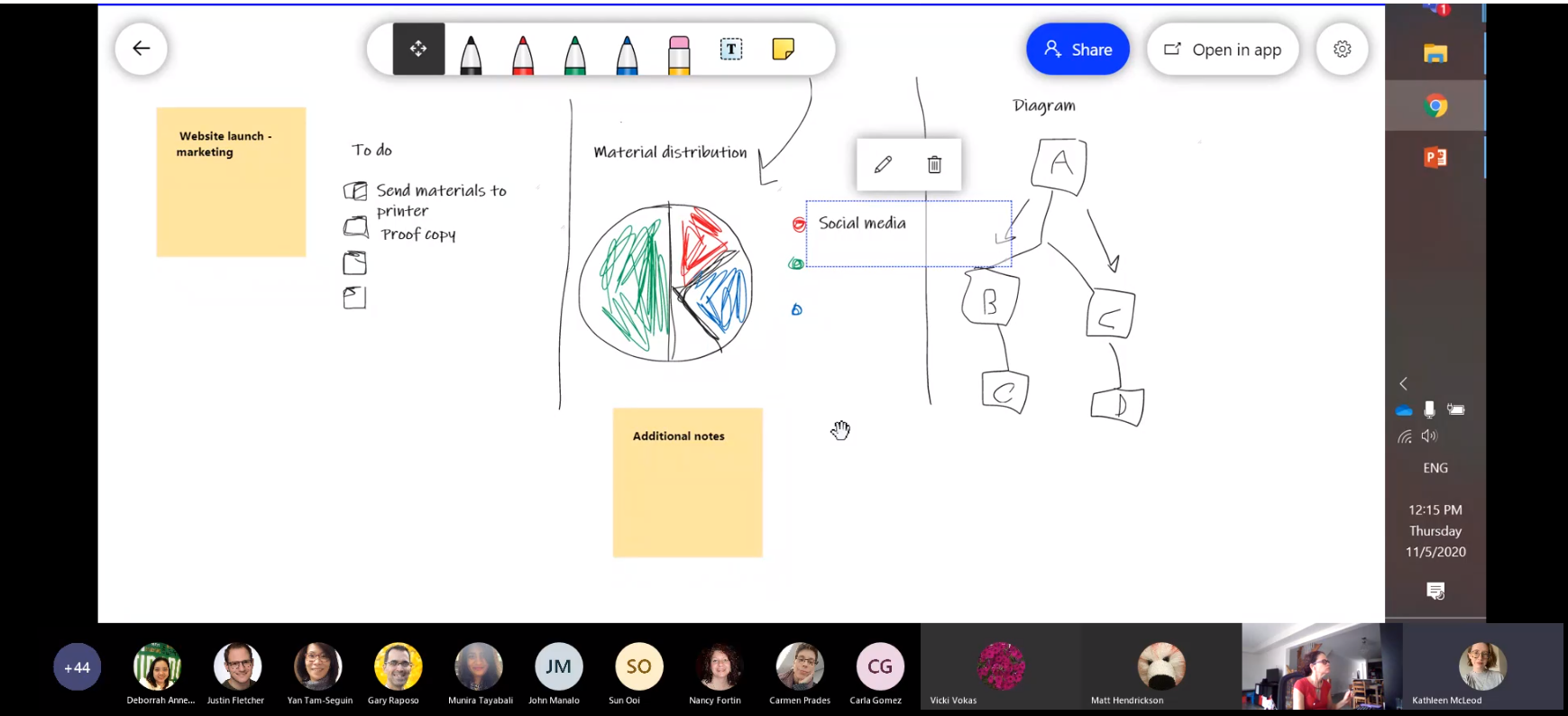This screenshot has width=1568, height=716.
Task: Click diagram box labeled A
Action: (x=1059, y=165)
